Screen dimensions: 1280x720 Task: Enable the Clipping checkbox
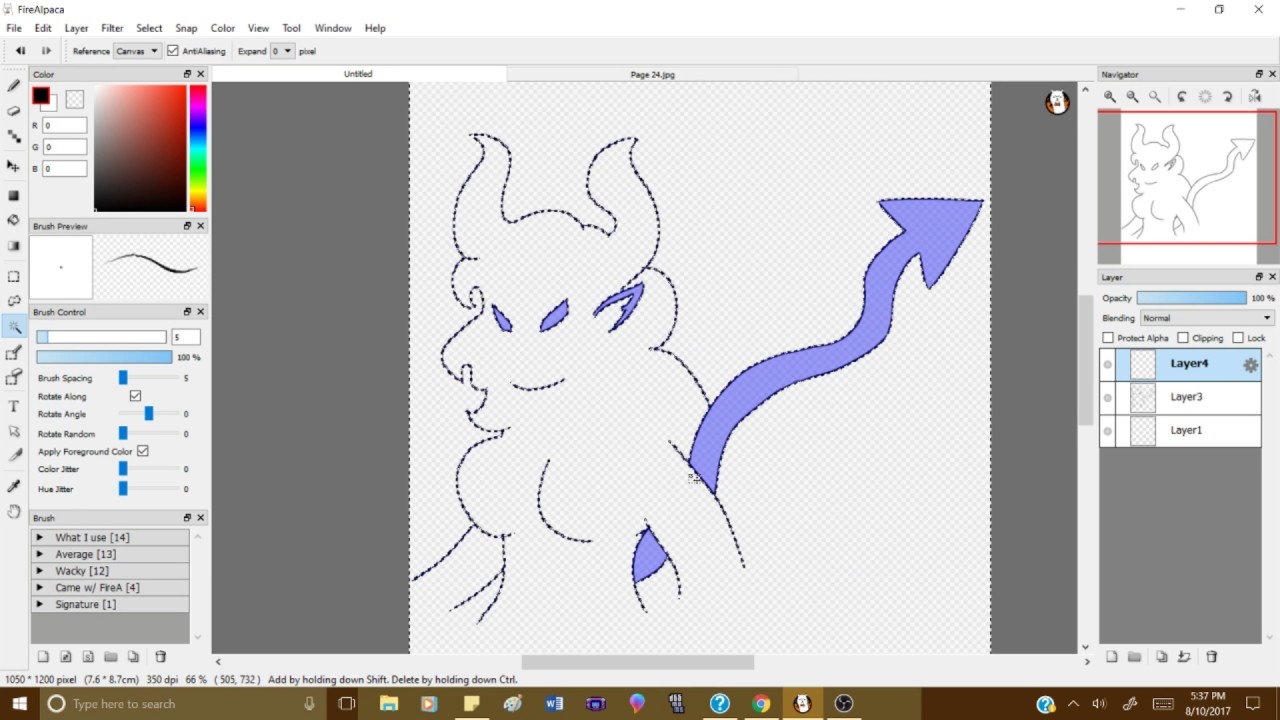click(1183, 338)
